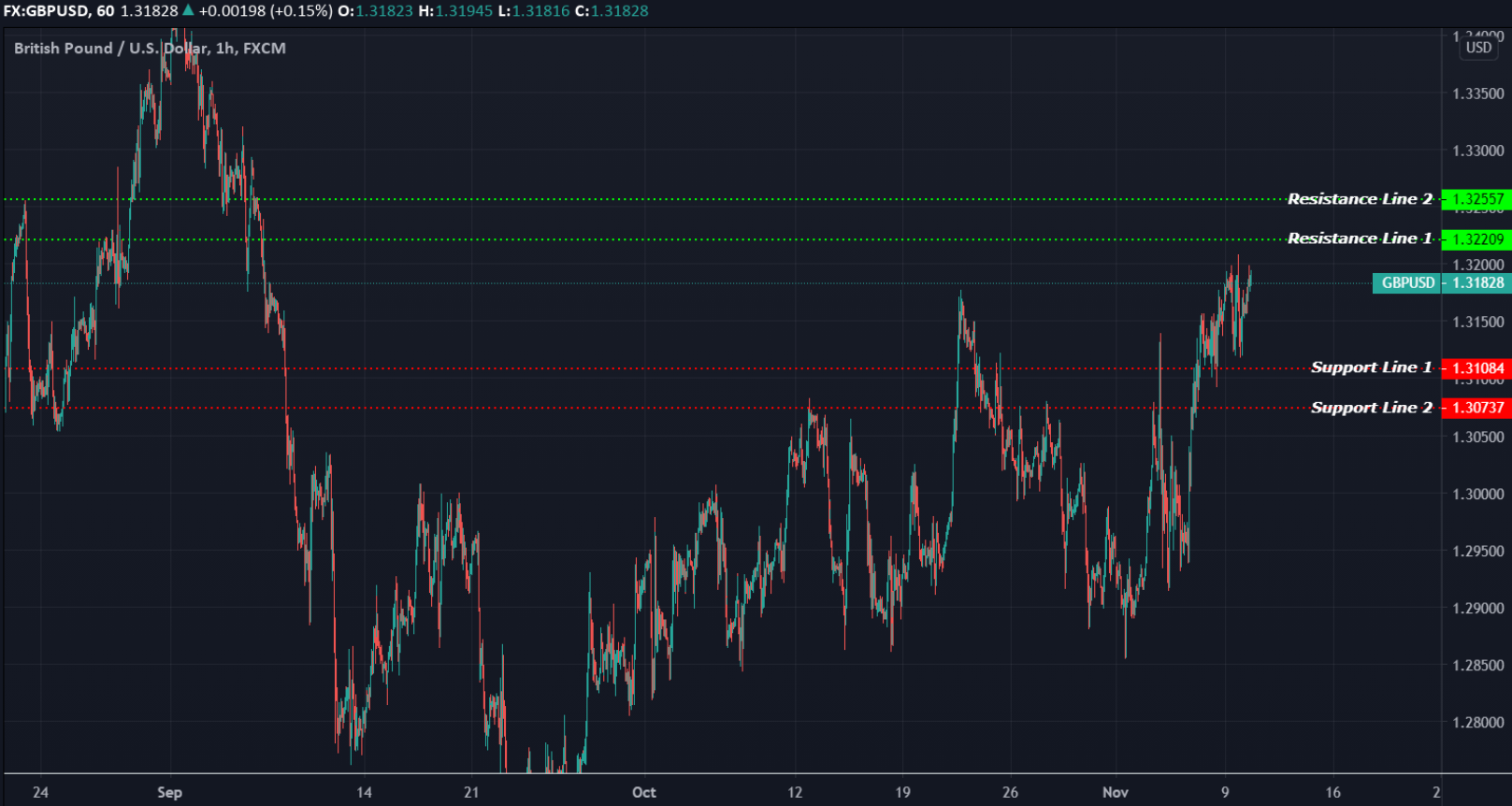
Task: Click the 9 date on time axis
Action: click(1225, 792)
